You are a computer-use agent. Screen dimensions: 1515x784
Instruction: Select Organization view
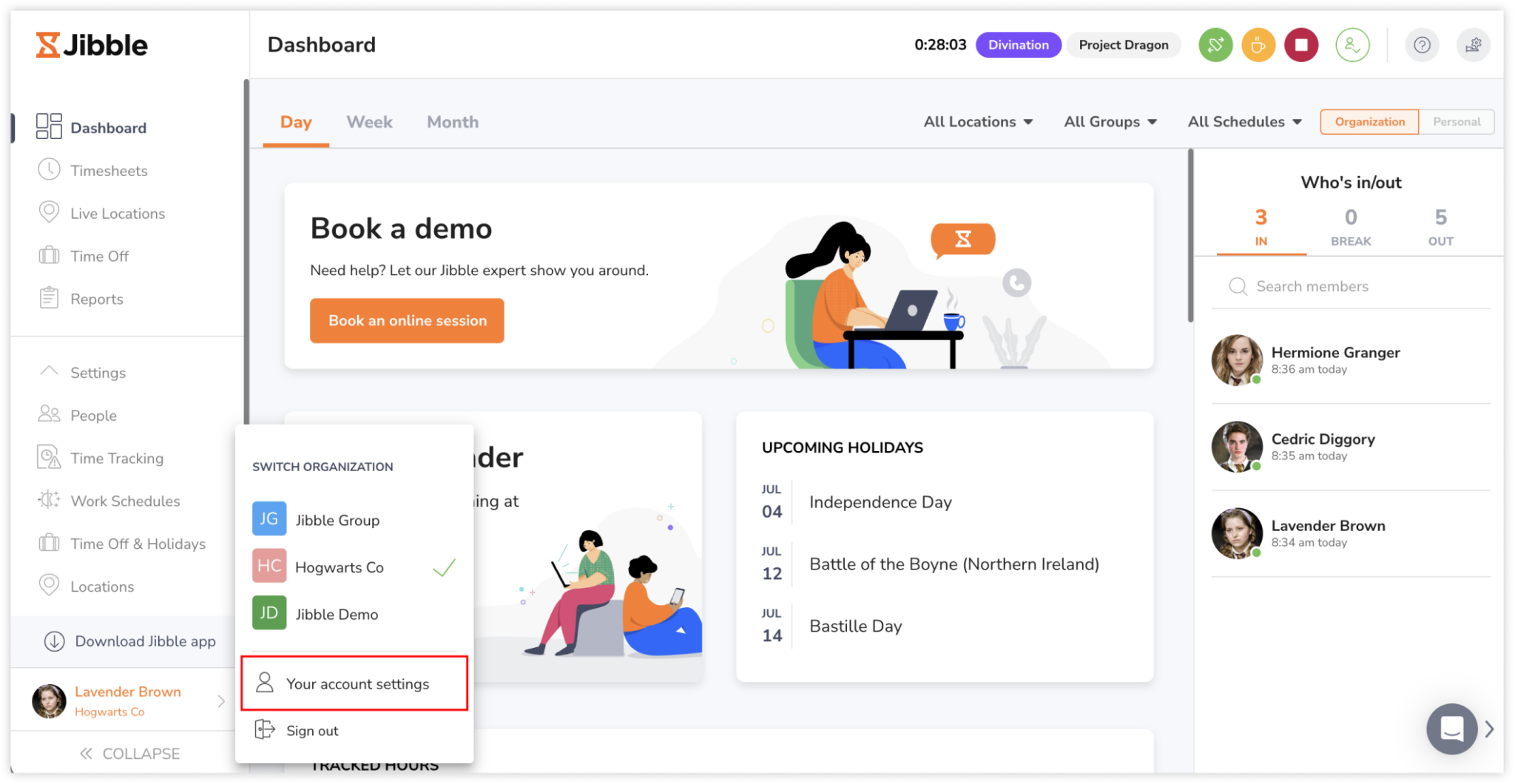1369,121
